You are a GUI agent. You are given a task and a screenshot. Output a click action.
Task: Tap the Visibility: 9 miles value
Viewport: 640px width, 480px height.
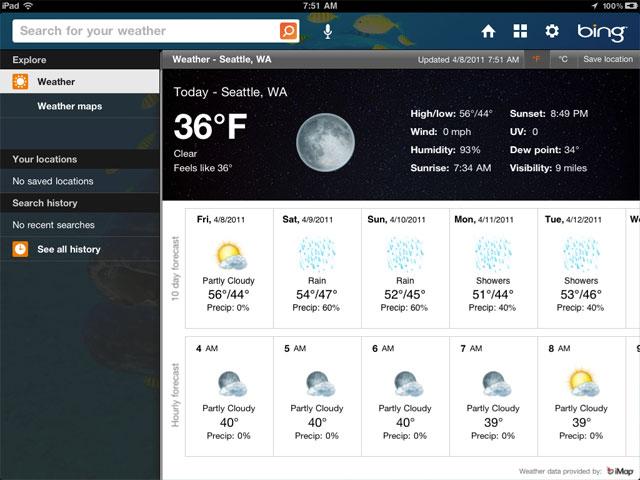pyautogui.click(x=548, y=168)
